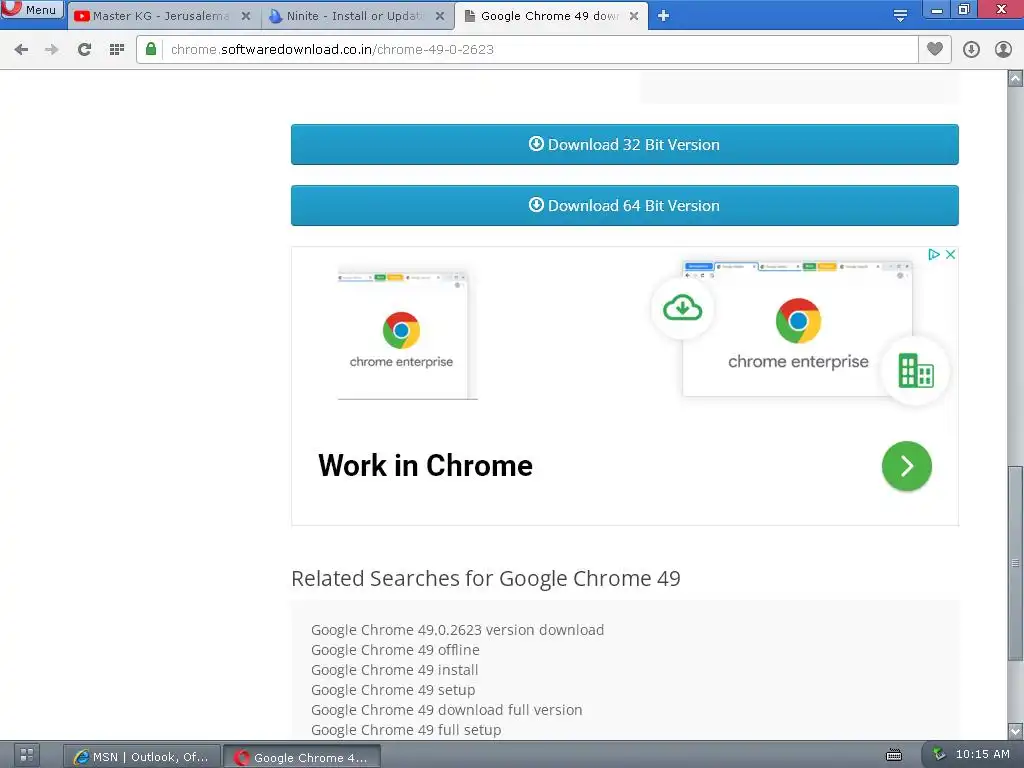Click the green cloud download icon in ad
Viewport: 1024px width, 768px height.
pos(682,308)
